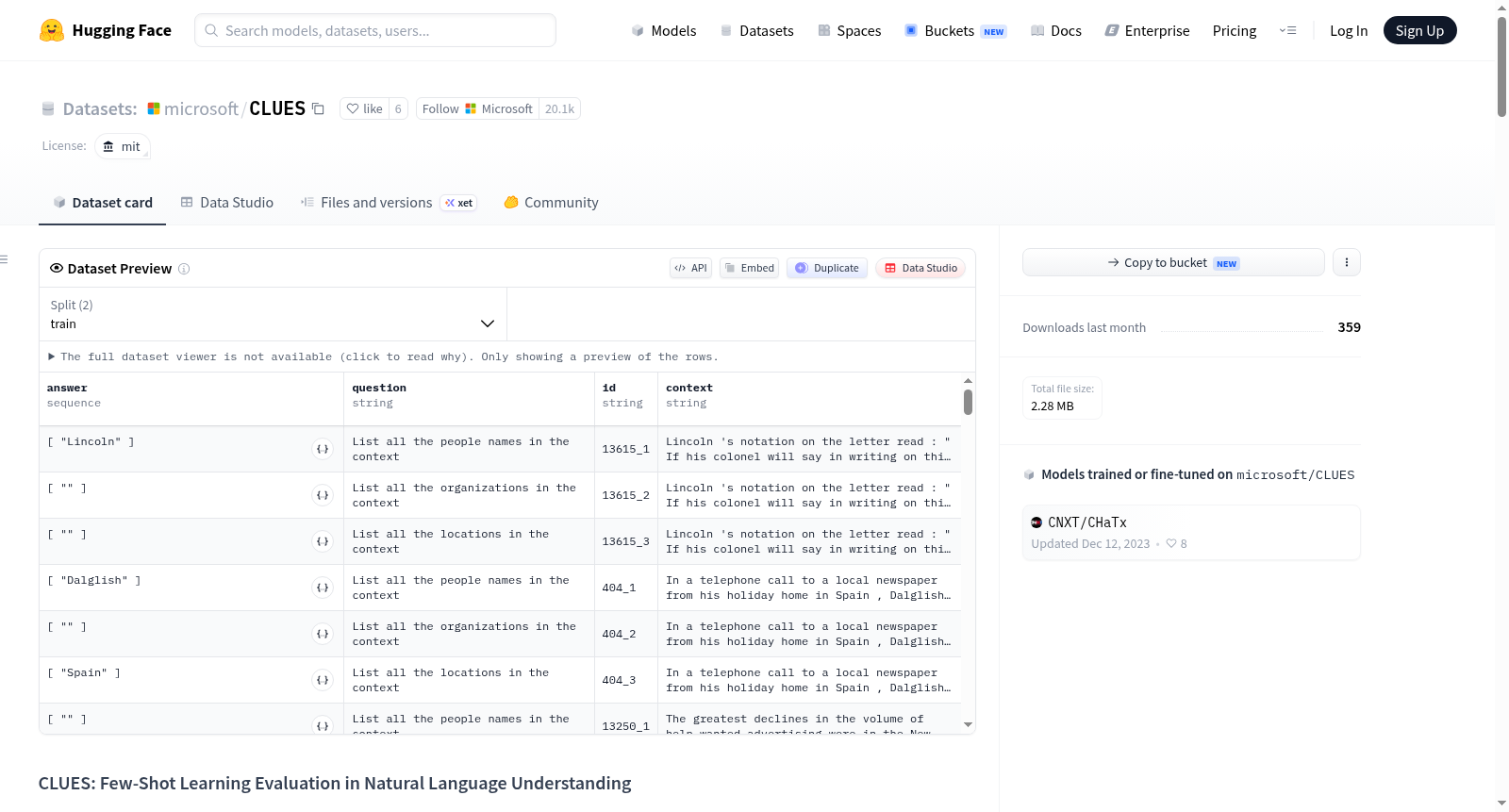This screenshot has height=812, width=1509.
Task: Open the Datasets page
Action: pyautogui.click(x=756, y=30)
